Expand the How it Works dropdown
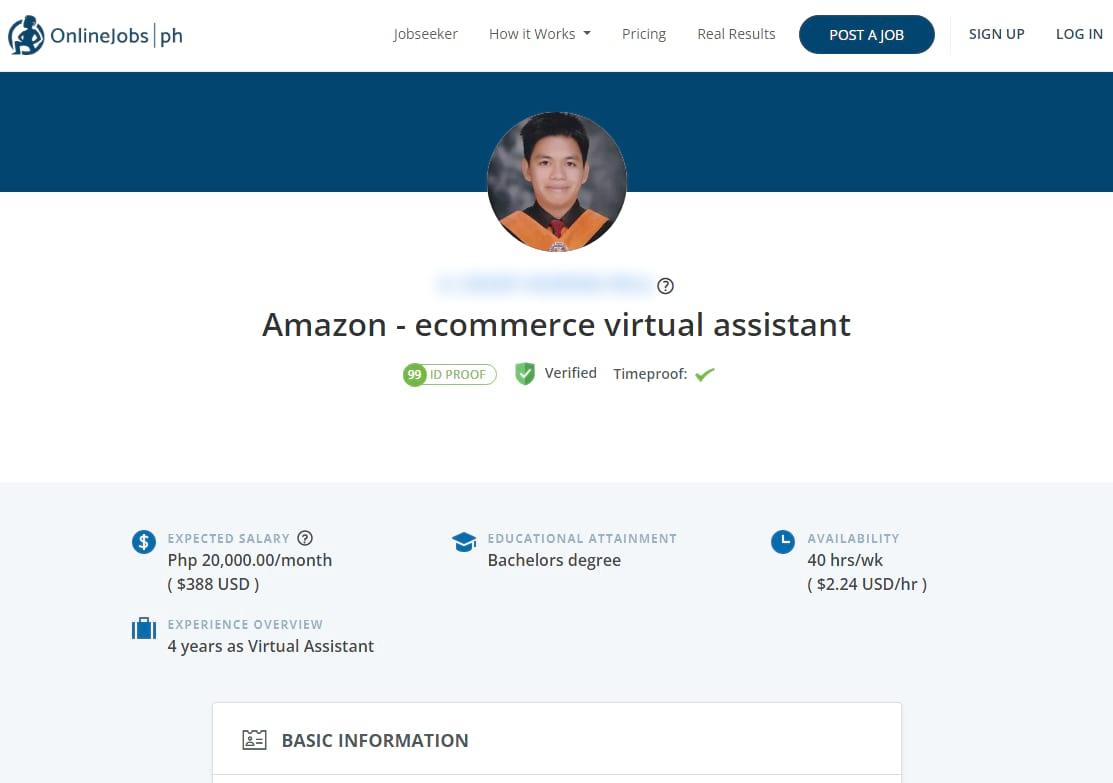Screen dimensions: 1113x783 tap(539, 33)
